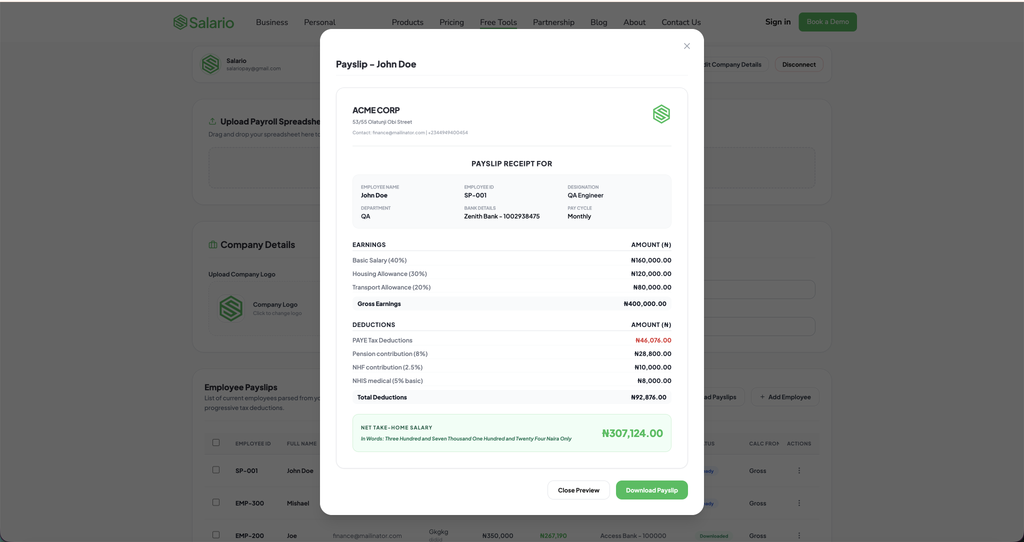The height and width of the screenshot is (542, 1024).
Task: Click the Pension contribution (8%) label
Action: point(390,354)
